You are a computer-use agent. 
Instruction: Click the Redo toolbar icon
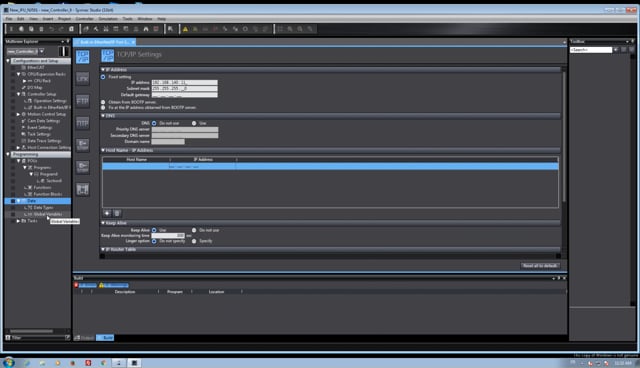pyautogui.click(x=61, y=29)
